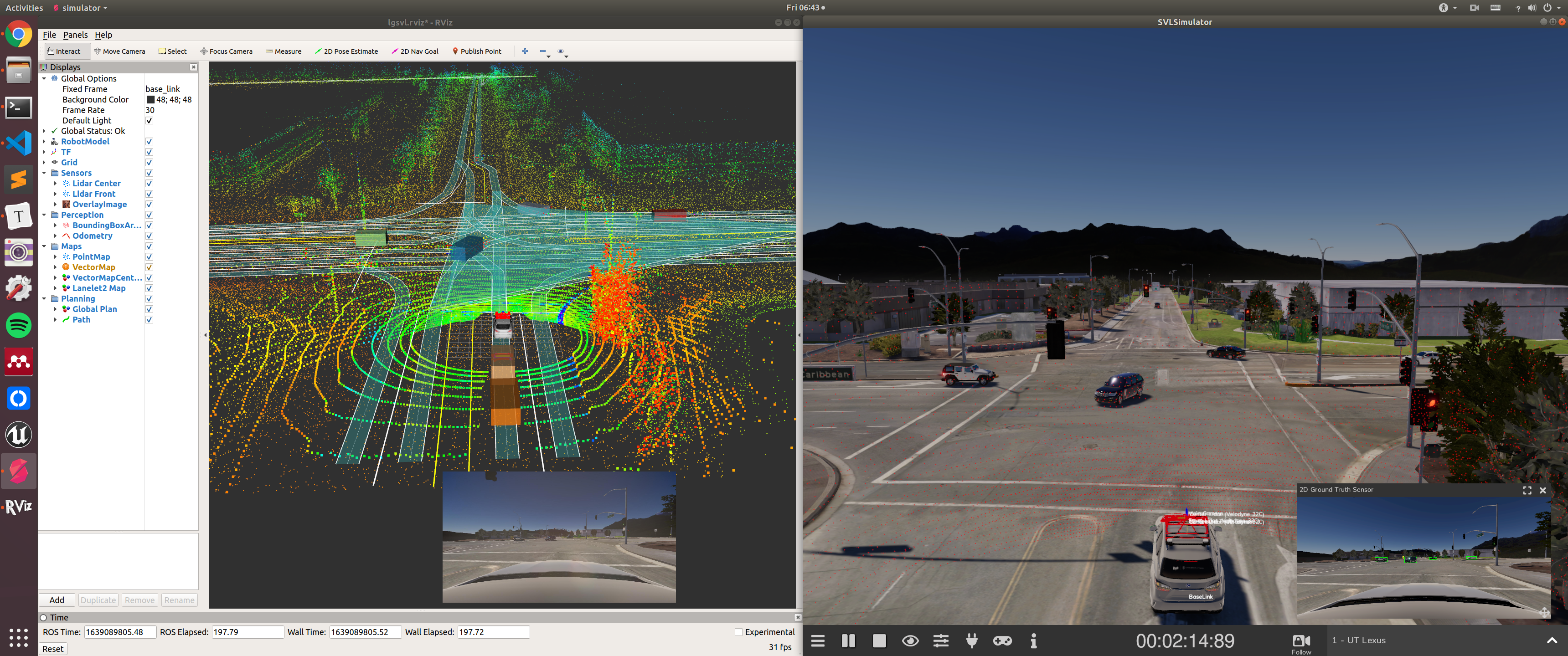Expand the Sensors display group
Image resolution: width=1568 pixels, height=656 pixels.
(44, 173)
